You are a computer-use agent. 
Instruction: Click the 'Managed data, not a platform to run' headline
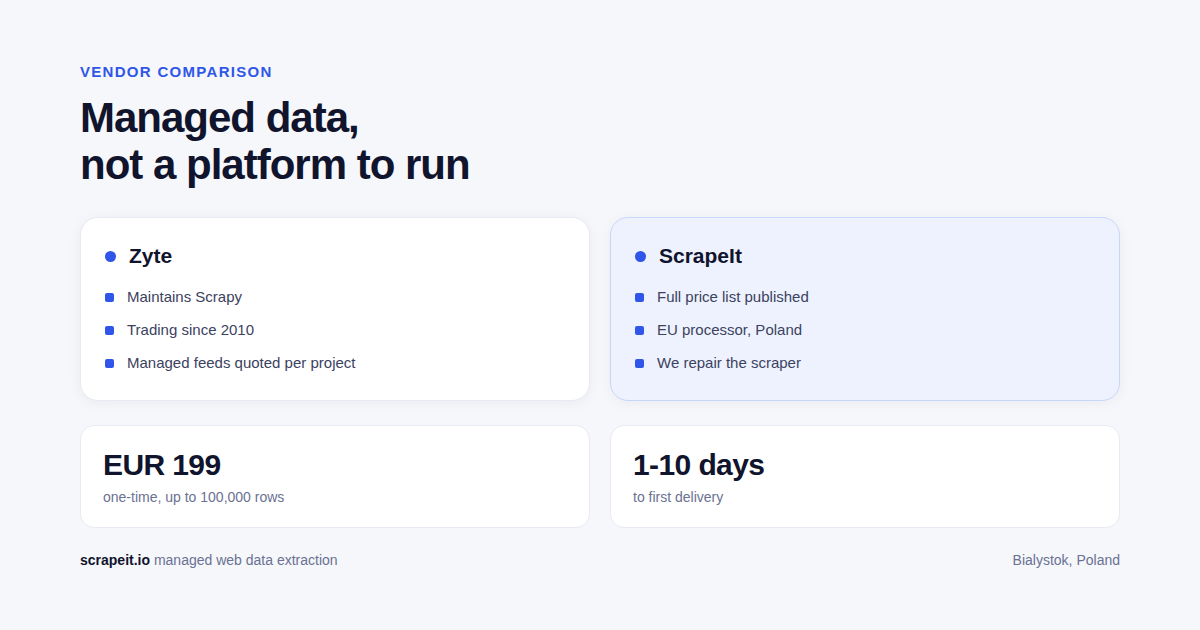(x=275, y=141)
